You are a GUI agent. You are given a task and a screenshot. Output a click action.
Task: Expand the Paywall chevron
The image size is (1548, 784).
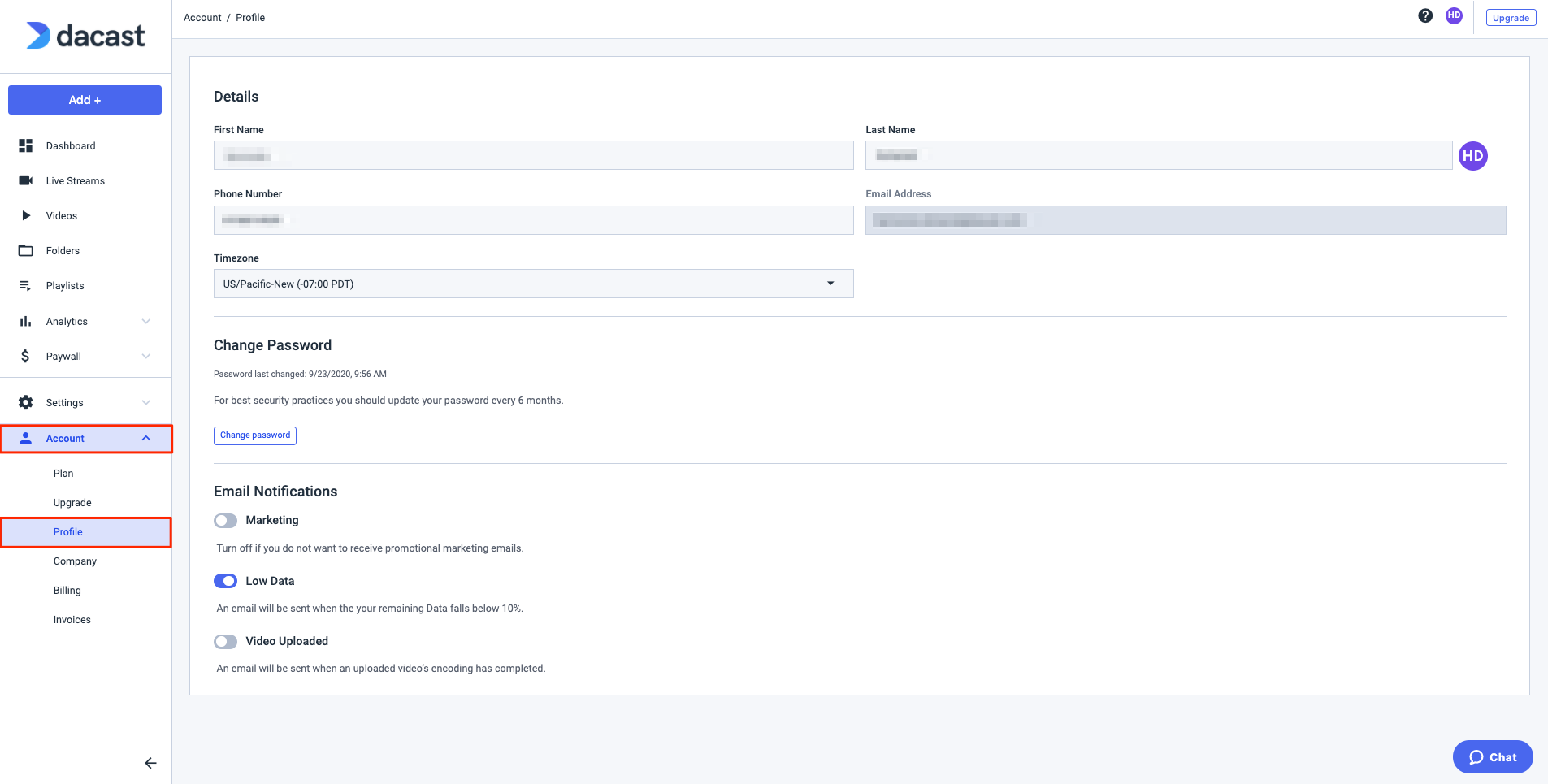click(x=146, y=356)
